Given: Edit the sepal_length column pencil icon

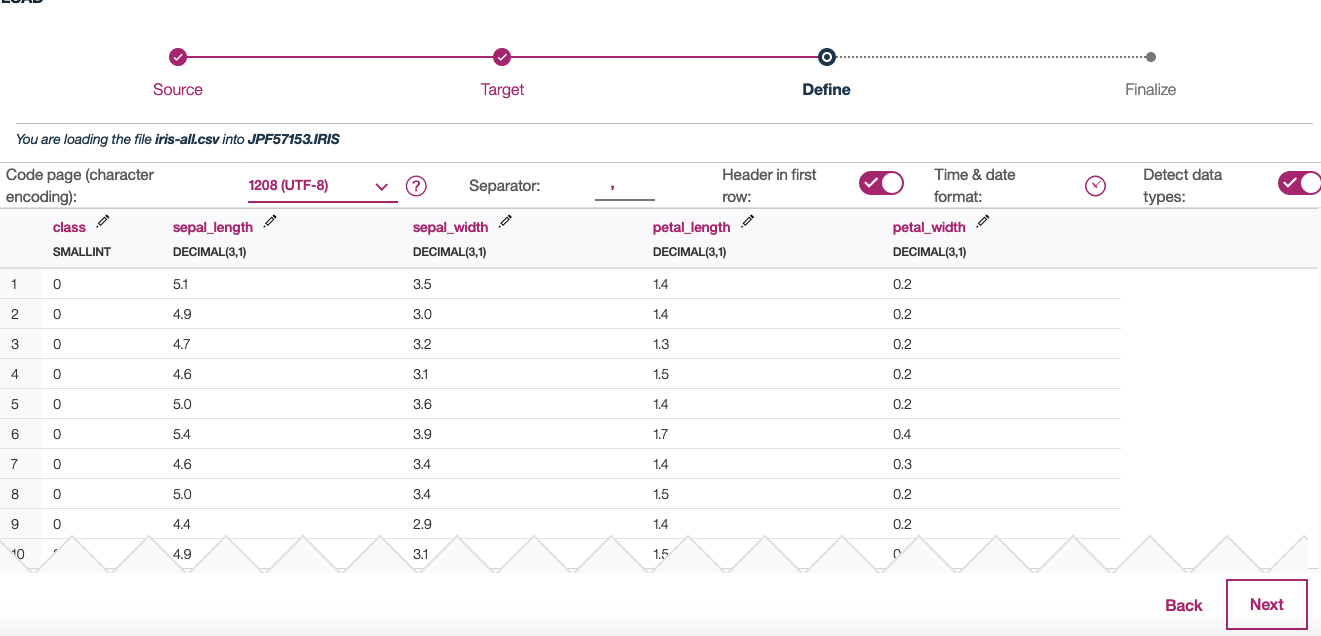Looking at the screenshot, I should click(270, 221).
